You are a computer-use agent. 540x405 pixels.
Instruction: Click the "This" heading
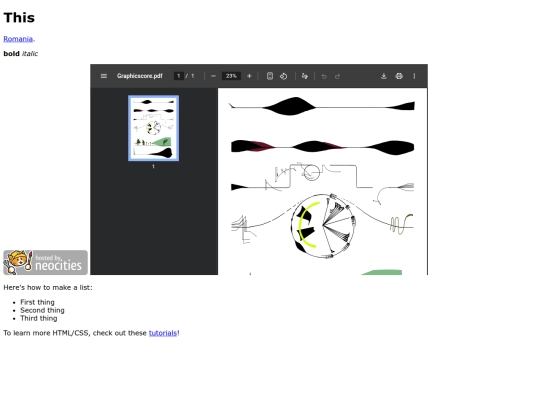pos(19,18)
